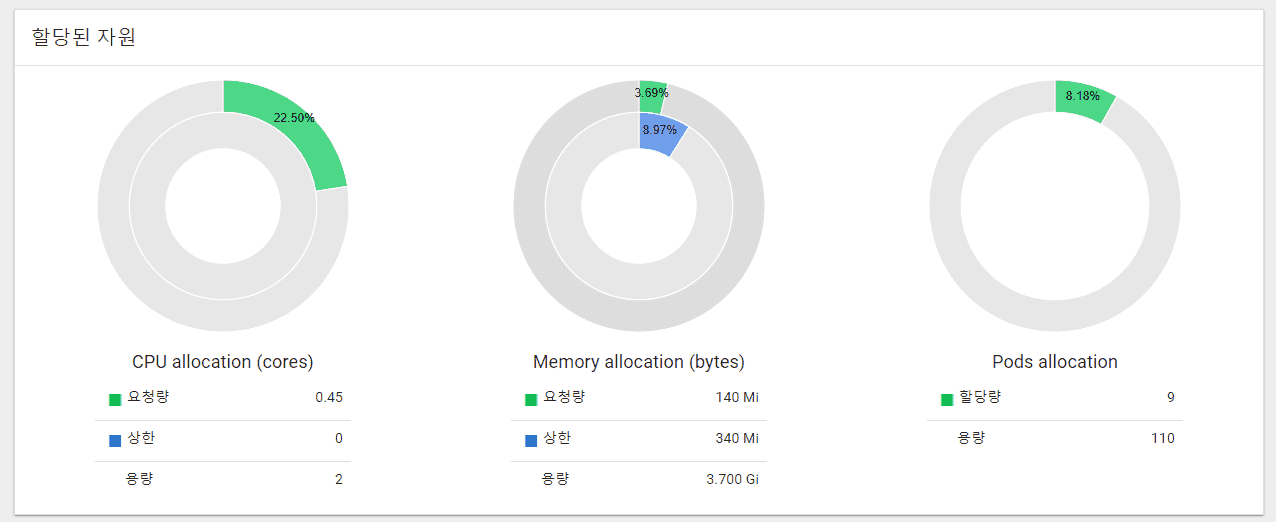The height and width of the screenshot is (522, 1276).
Task: Click green Memory 요청량 legend square
Action: (x=531, y=399)
